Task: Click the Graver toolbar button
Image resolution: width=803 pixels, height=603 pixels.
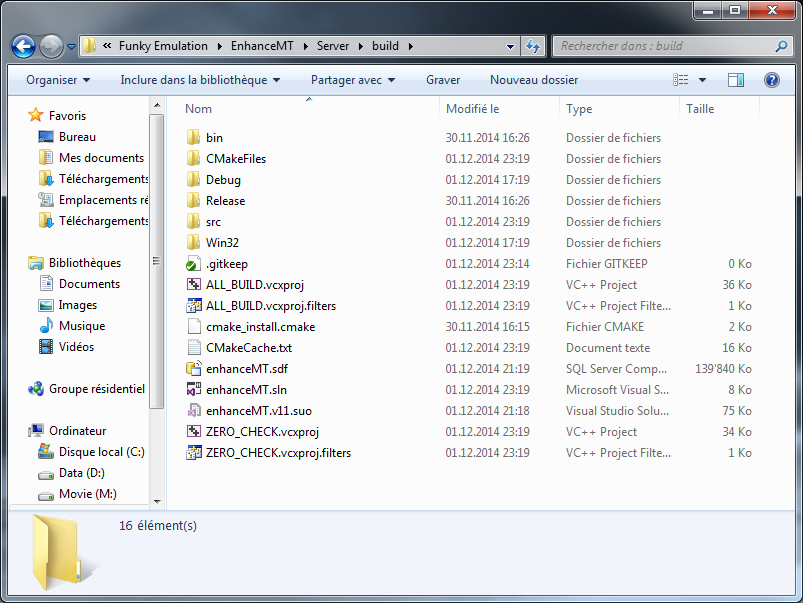Action: pyautogui.click(x=443, y=80)
